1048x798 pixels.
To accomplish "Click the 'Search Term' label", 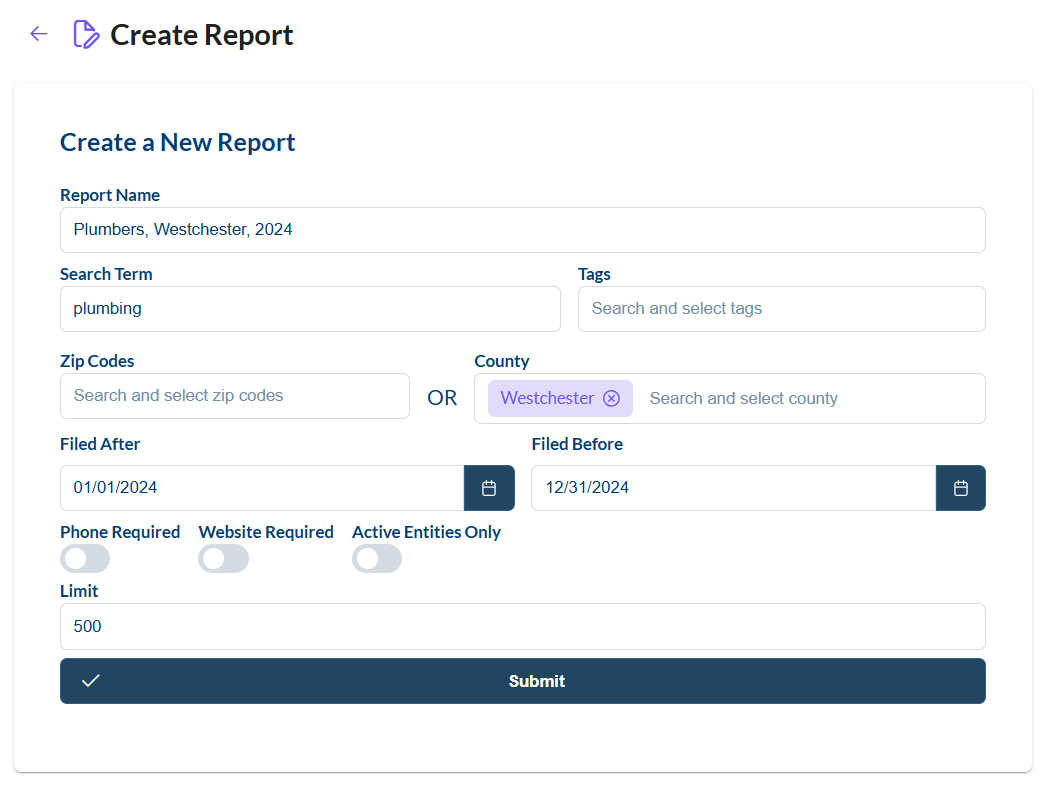I will tap(106, 274).
